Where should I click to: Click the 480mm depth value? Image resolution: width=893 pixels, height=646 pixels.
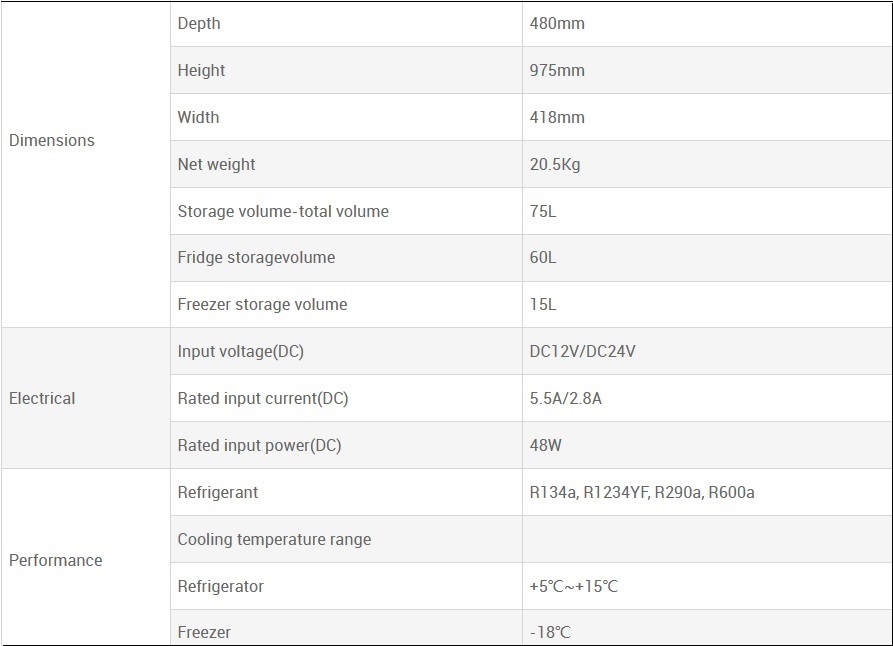tap(557, 23)
